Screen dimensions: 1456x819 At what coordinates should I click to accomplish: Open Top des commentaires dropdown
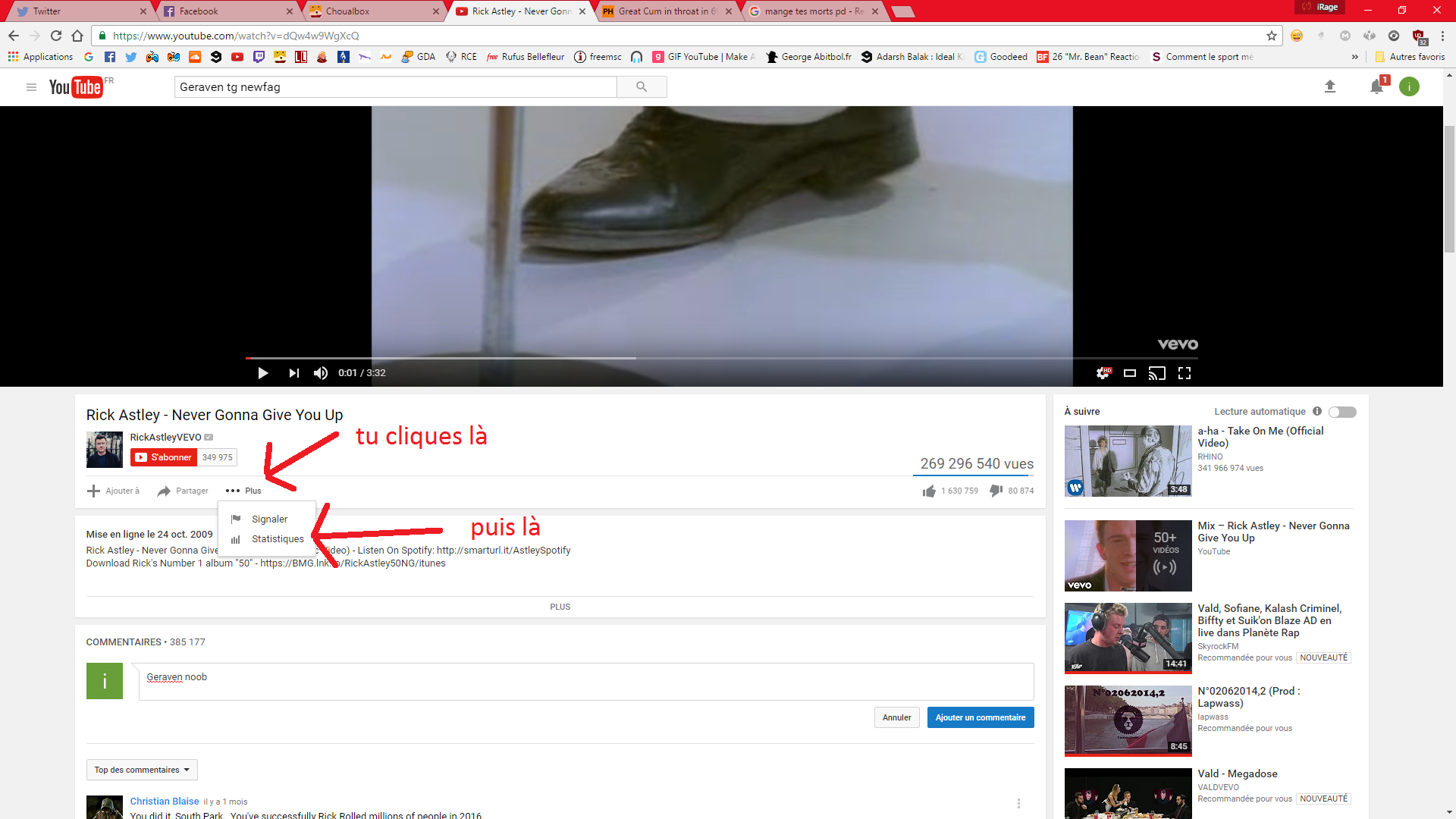[x=142, y=770]
